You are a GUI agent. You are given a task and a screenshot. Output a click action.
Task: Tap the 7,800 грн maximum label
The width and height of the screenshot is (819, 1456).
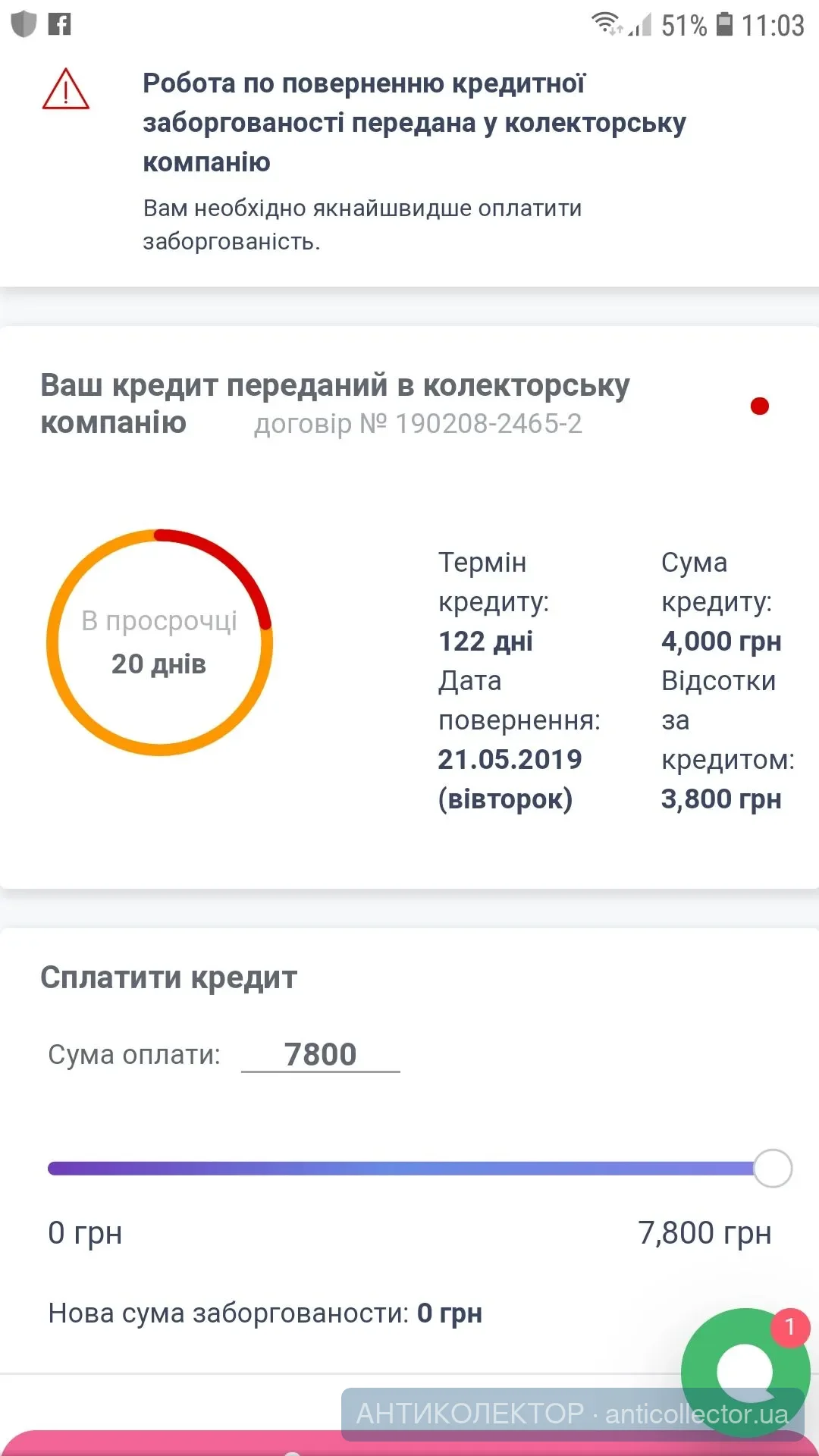[704, 1233]
